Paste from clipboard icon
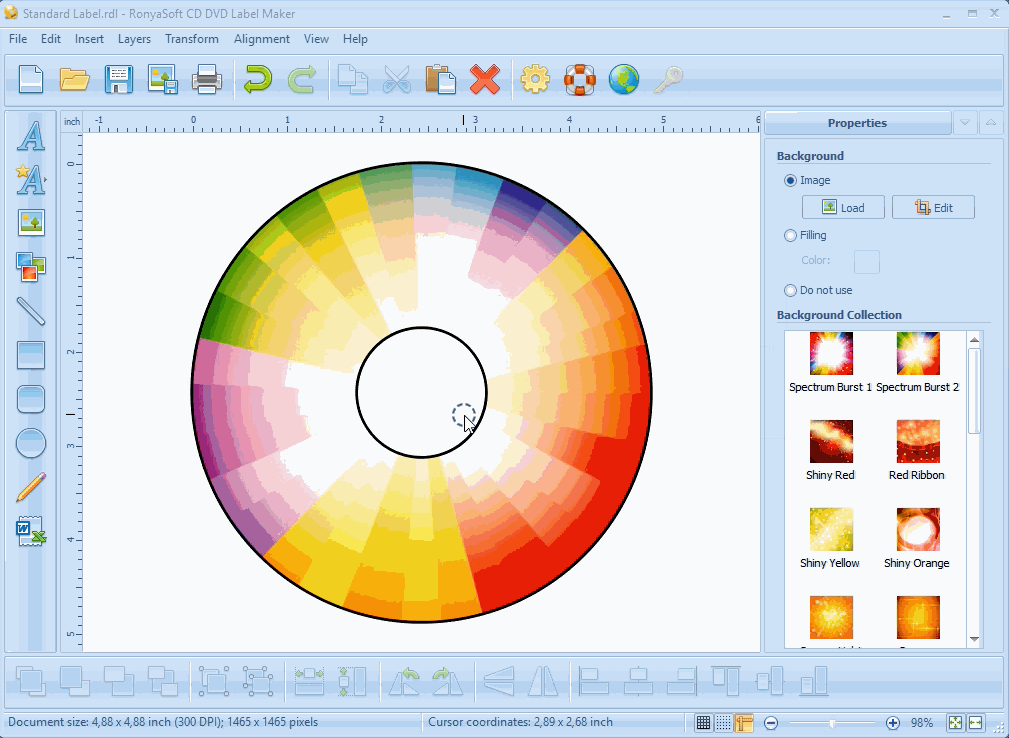Image resolution: width=1009 pixels, height=738 pixels. pos(441,80)
